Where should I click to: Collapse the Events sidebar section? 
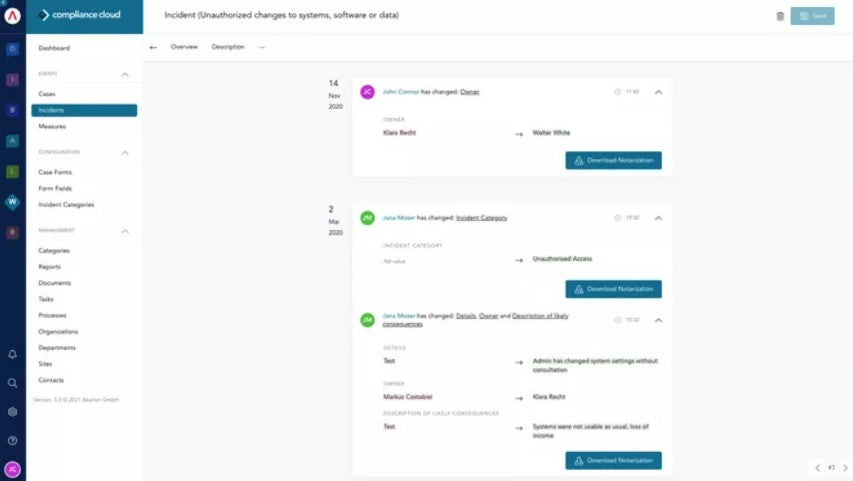click(125, 74)
